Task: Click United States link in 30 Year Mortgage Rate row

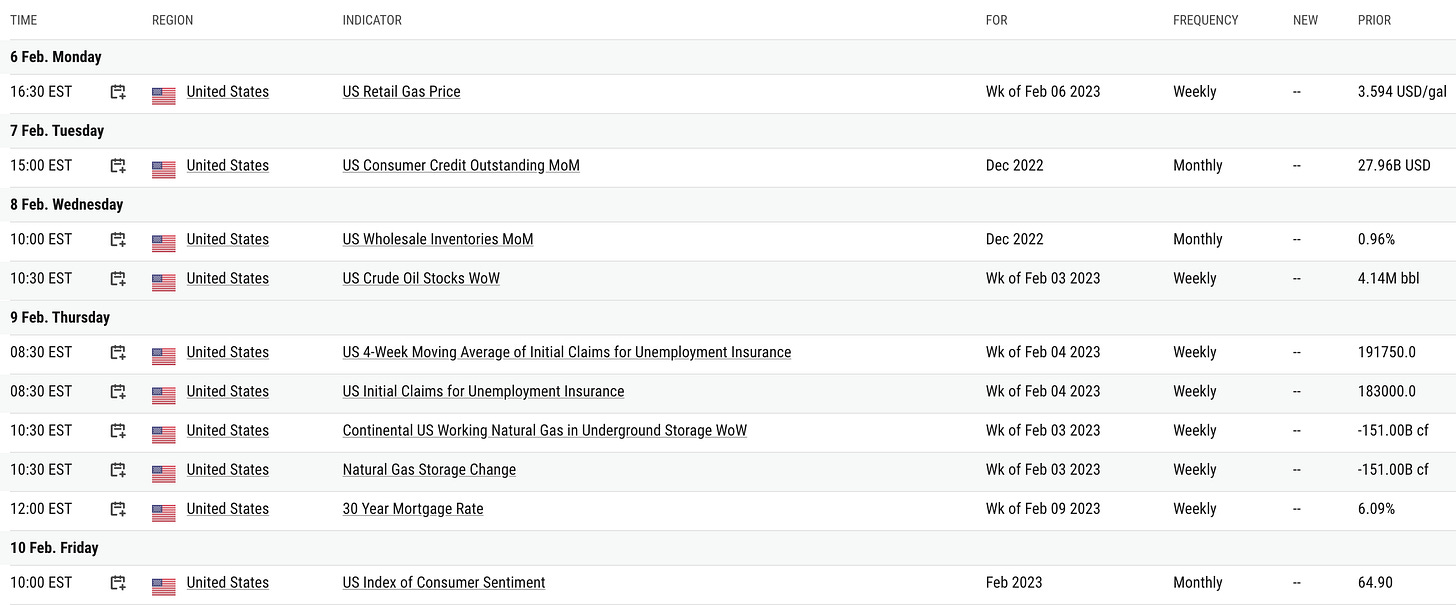Action: 228,509
